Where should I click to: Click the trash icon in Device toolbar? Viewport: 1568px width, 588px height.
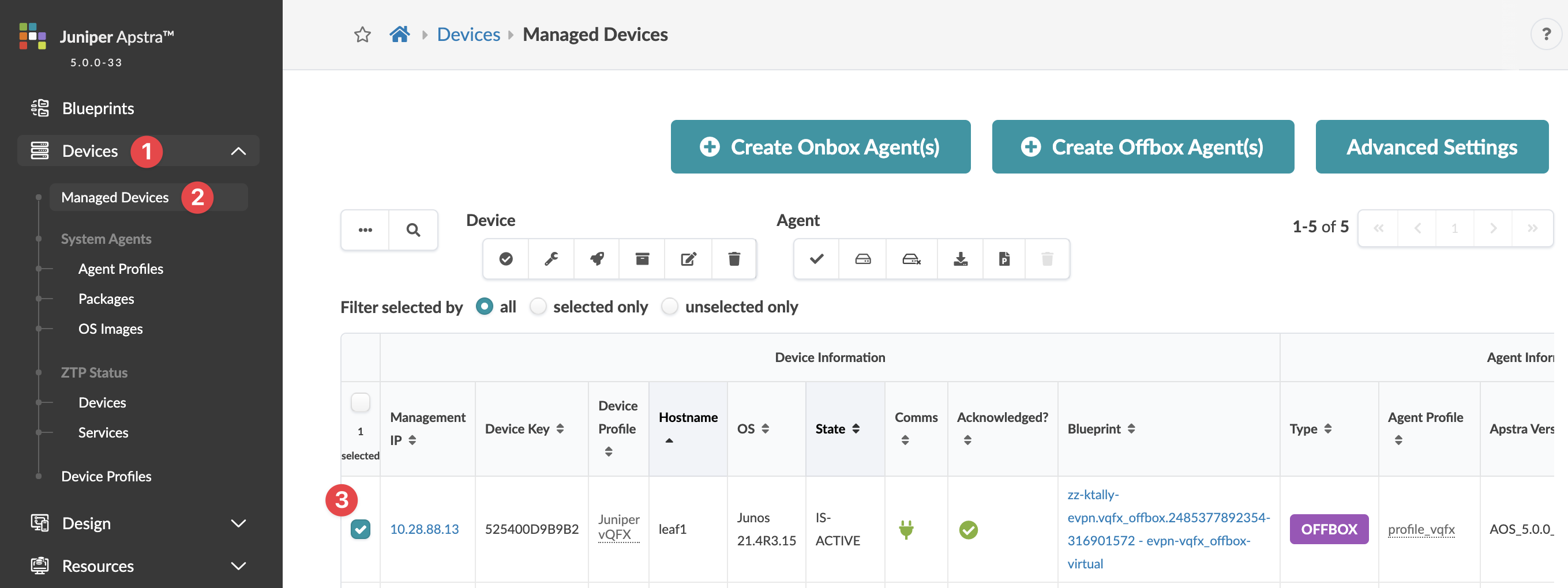pos(734,259)
